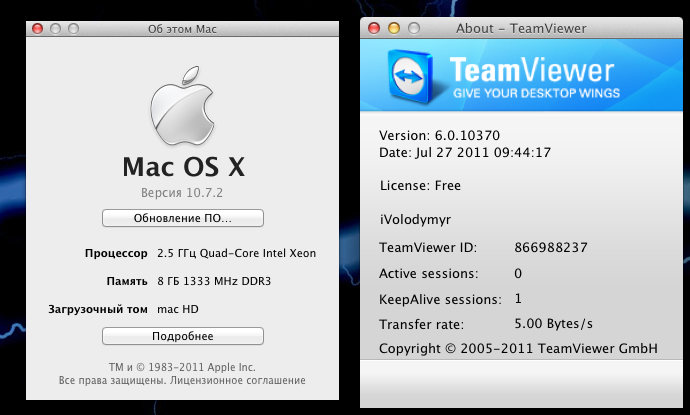Click the TeamViewer GmbH copyright line
Screen dimensions: 690x415
(518, 348)
